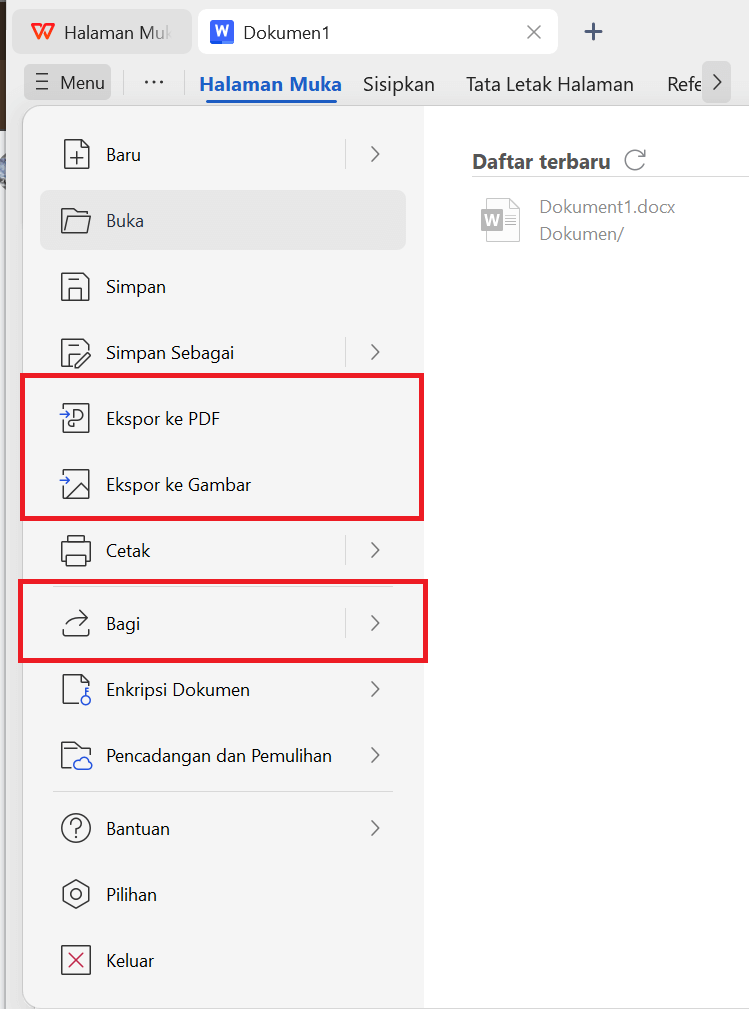Select the Baru menu entry

point(223,154)
